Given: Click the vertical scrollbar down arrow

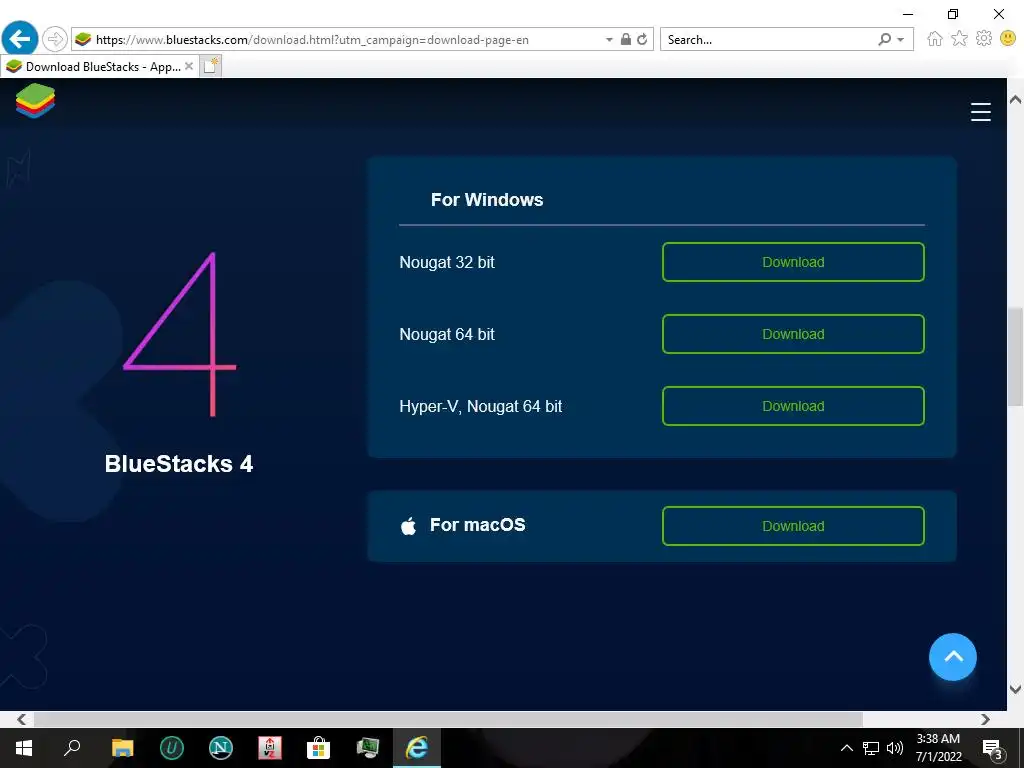Looking at the screenshot, I should (x=1015, y=689).
